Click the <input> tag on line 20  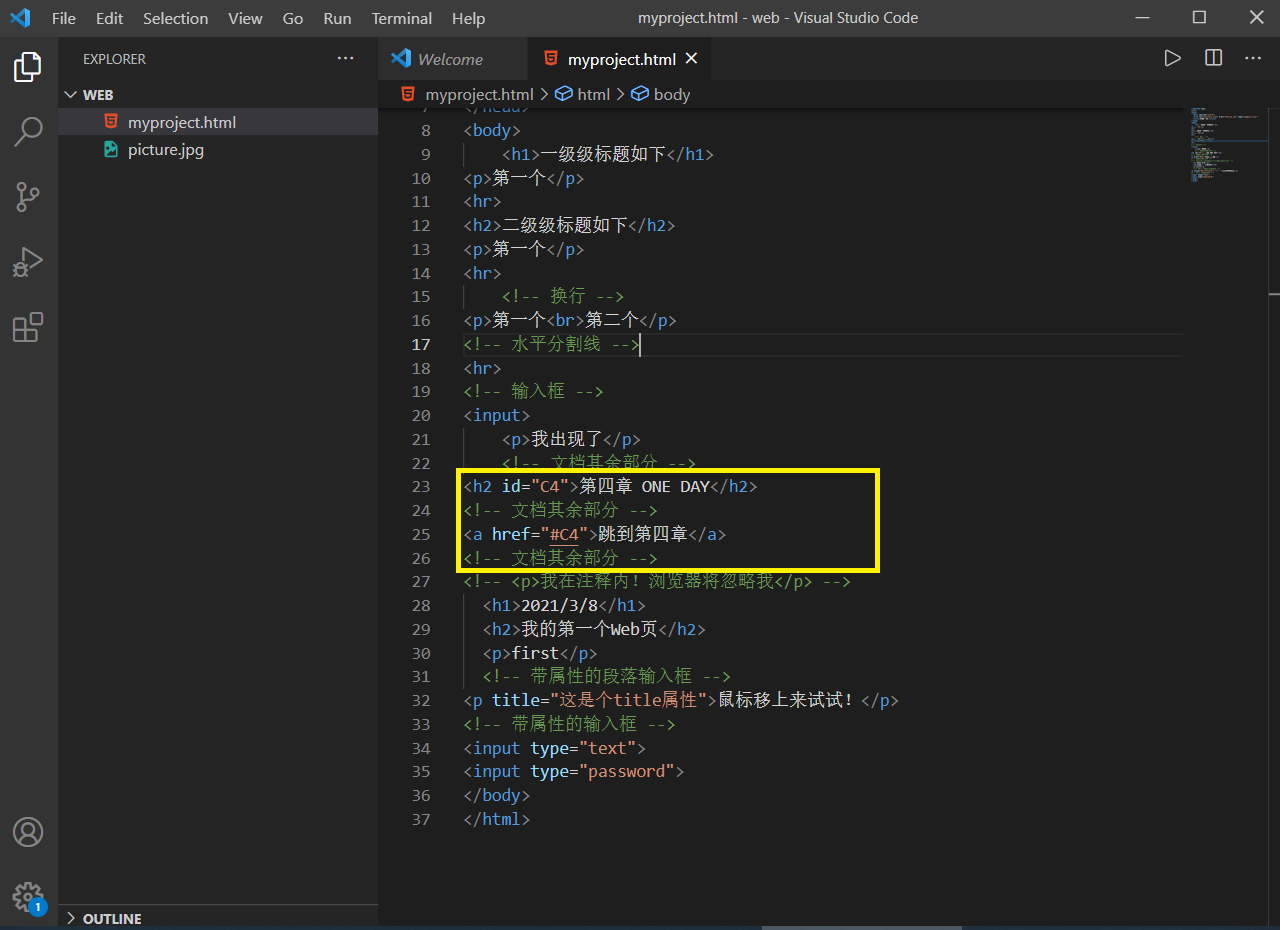point(497,415)
